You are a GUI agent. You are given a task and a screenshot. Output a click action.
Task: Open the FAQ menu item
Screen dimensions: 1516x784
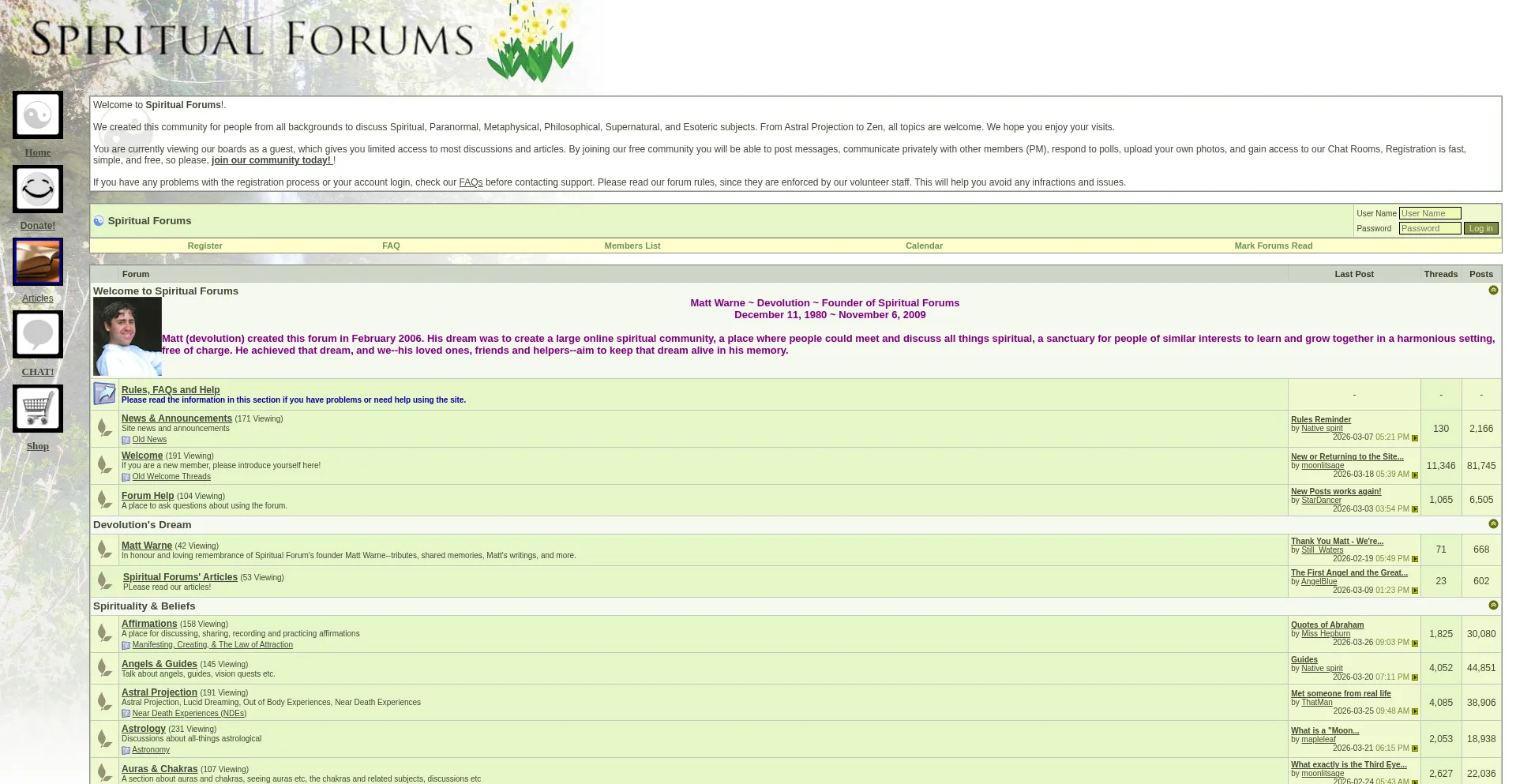click(x=391, y=246)
